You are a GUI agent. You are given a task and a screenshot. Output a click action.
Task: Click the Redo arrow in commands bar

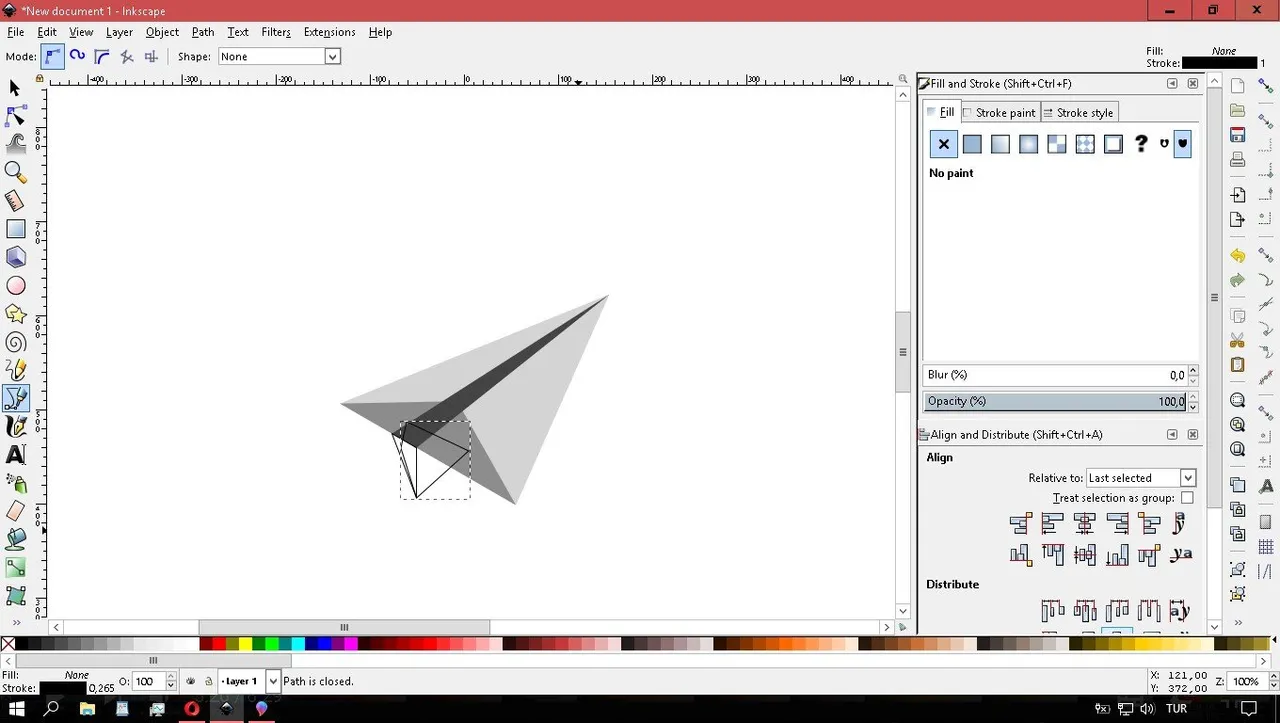coord(1238,281)
